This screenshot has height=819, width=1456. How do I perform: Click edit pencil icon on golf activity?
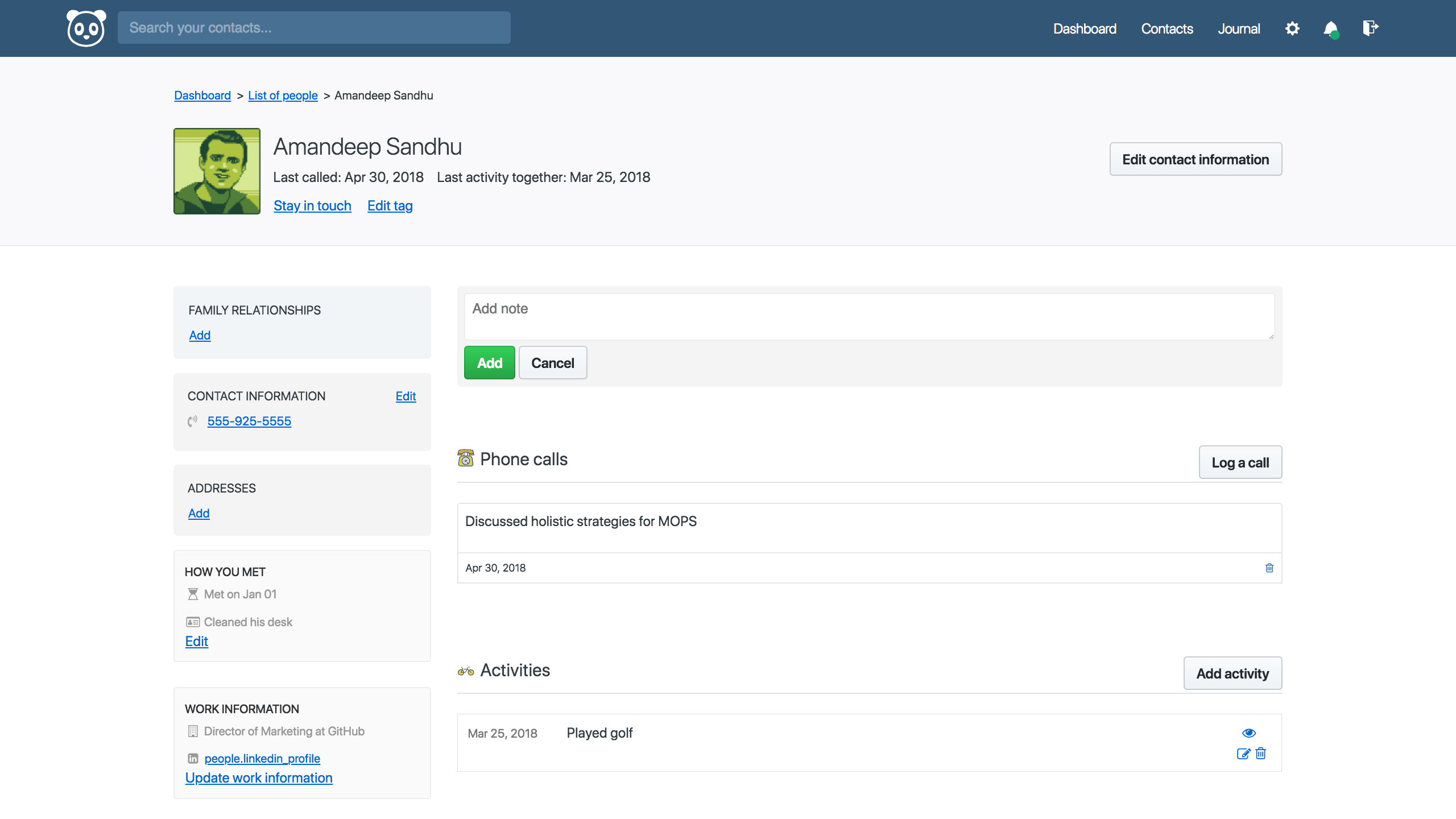point(1244,754)
